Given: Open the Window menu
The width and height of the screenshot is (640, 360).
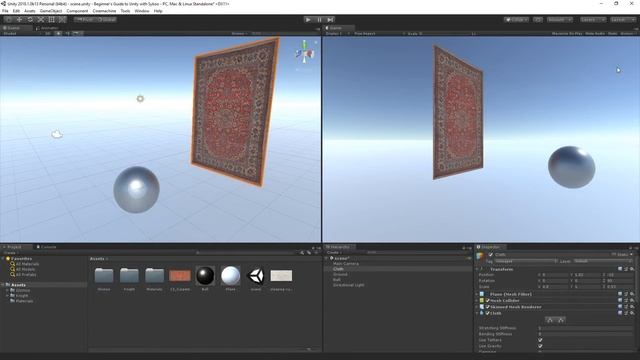Looking at the screenshot, I should tap(142, 11).
